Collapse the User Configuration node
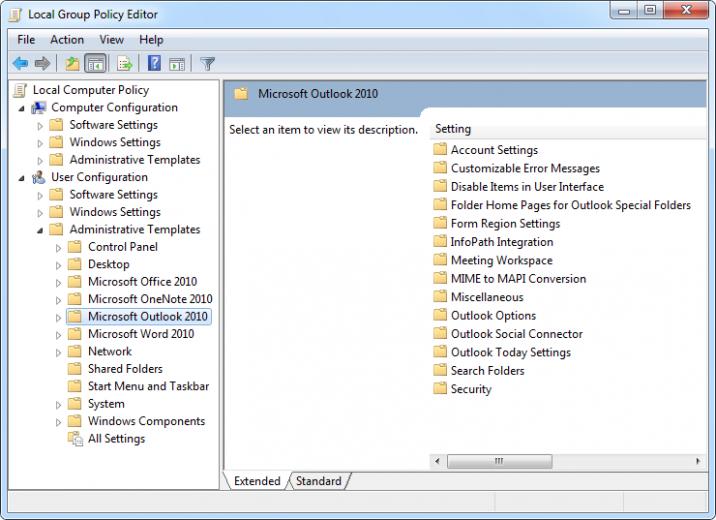This screenshot has height=520, width=716. click(x=21, y=179)
